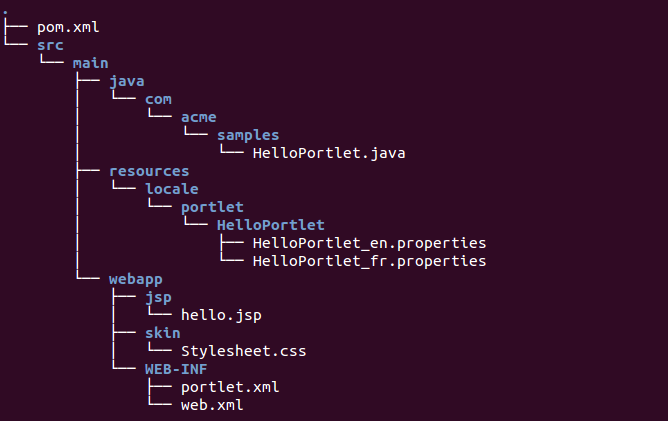Click the hello.jsp file entry

(221, 315)
